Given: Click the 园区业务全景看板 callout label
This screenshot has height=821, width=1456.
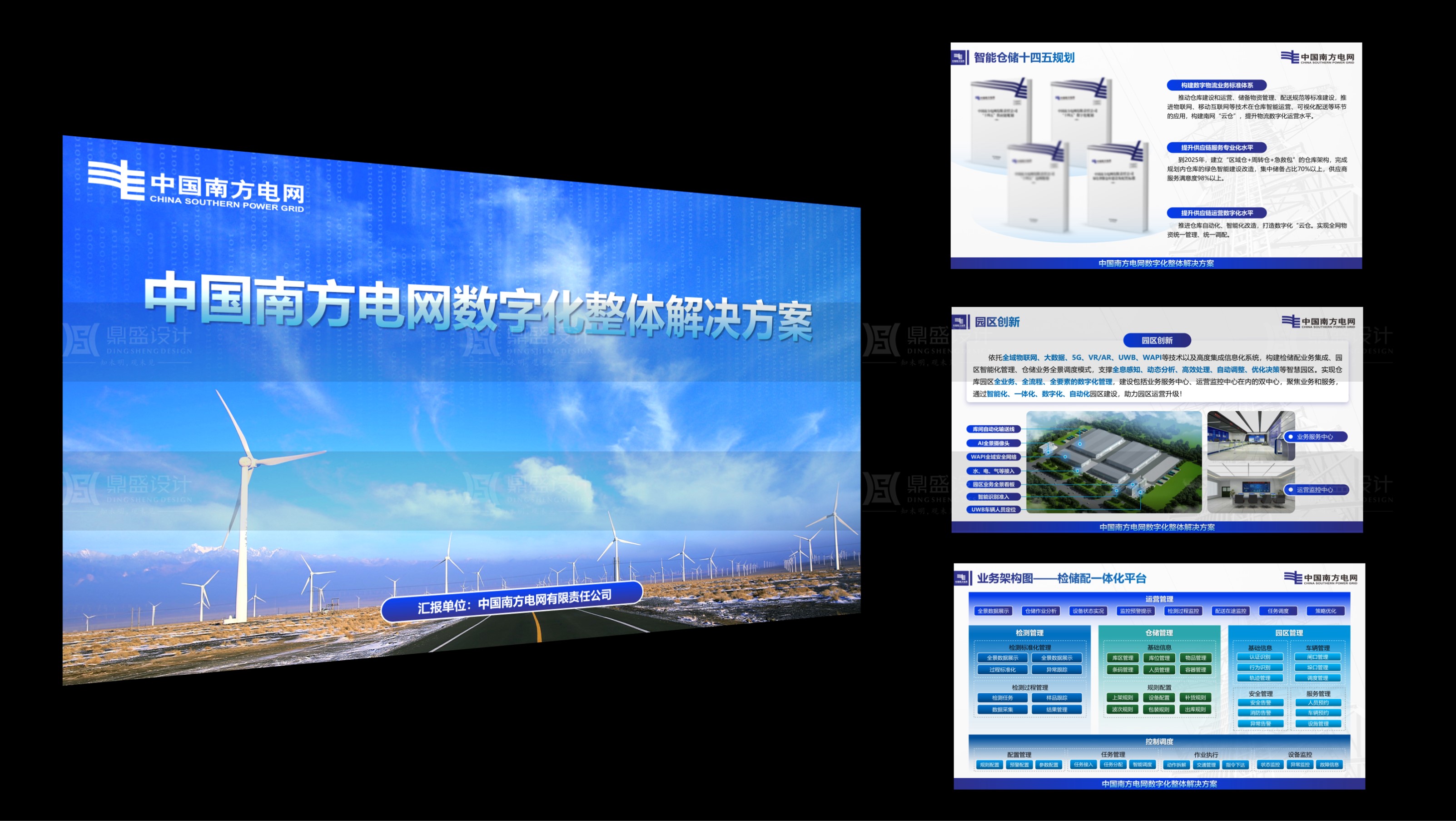Looking at the screenshot, I should (994, 485).
